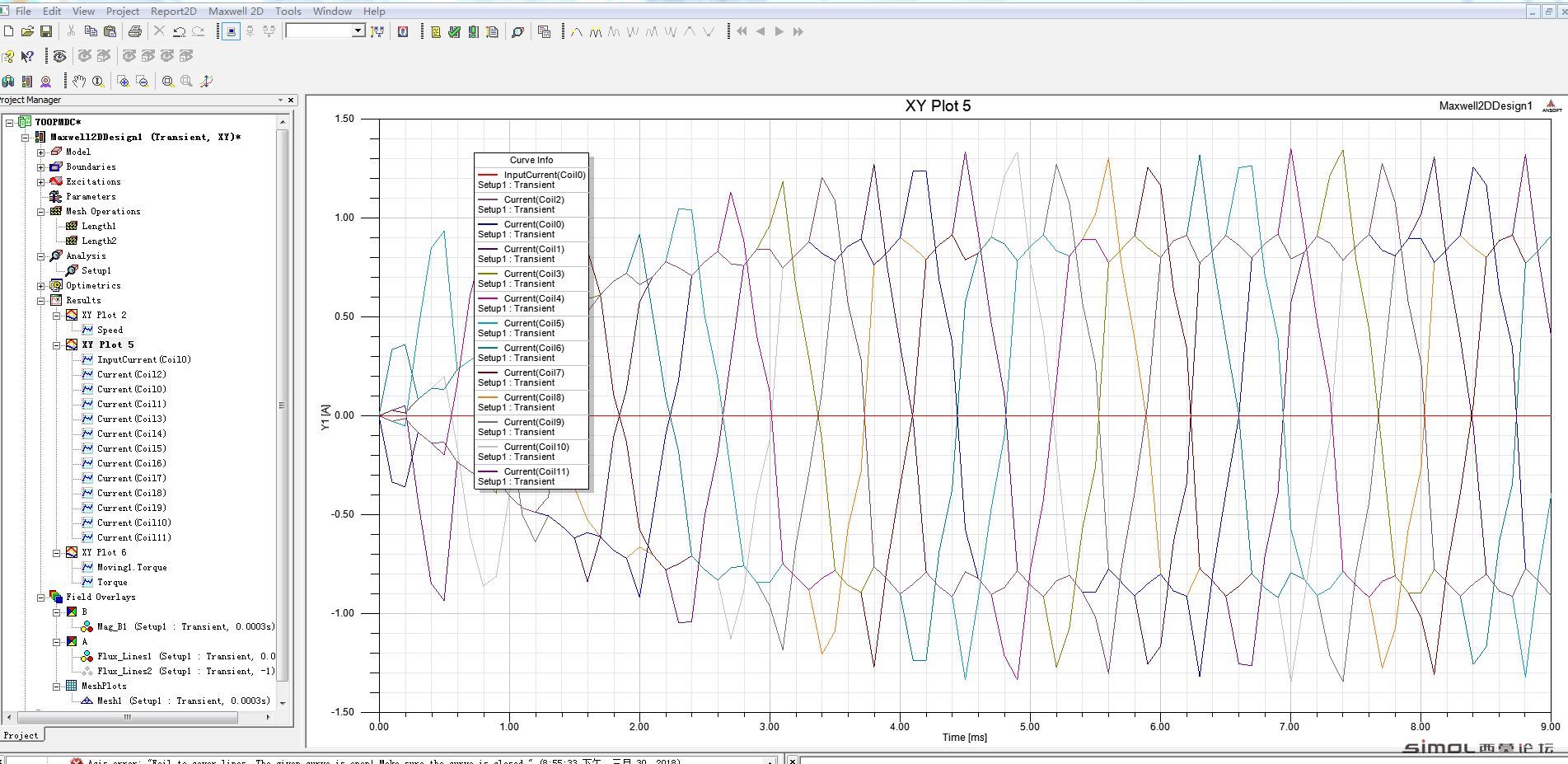
Task: Expand the Boundaries tree node
Action: coord(40,166)
